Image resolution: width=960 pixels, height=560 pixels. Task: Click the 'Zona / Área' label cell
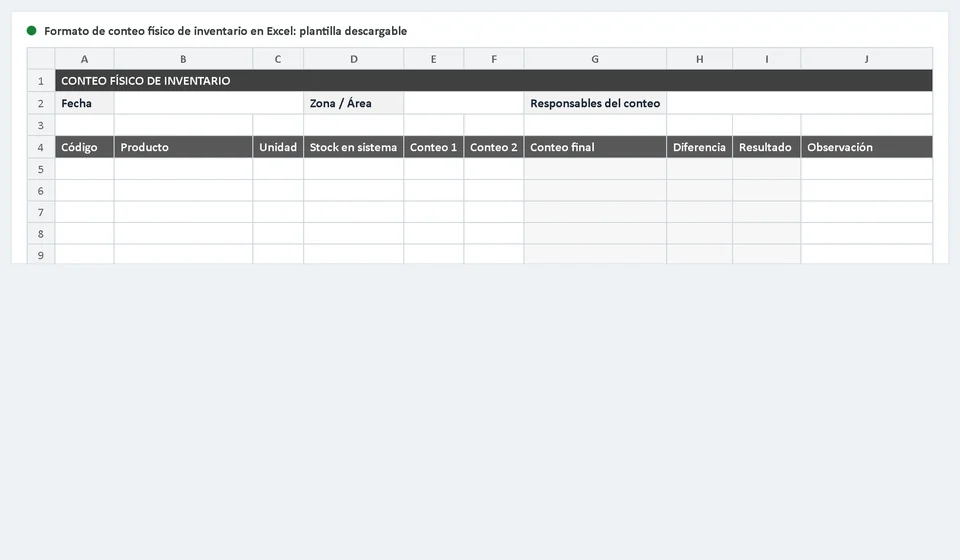[353, 103]
